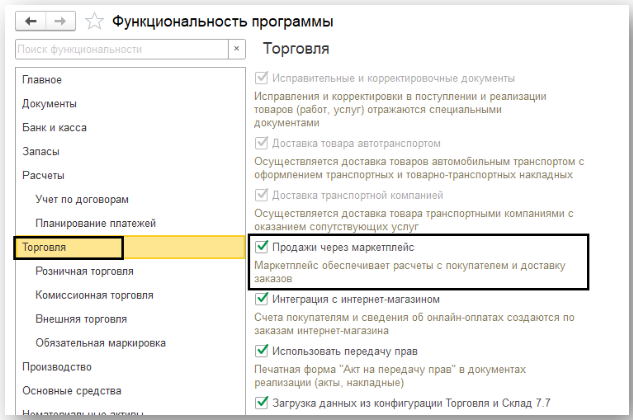Viewport: 633px width, 420px height.
Task: Uncheck Использовать передачу прав option
Action: (x=262, y=351)
